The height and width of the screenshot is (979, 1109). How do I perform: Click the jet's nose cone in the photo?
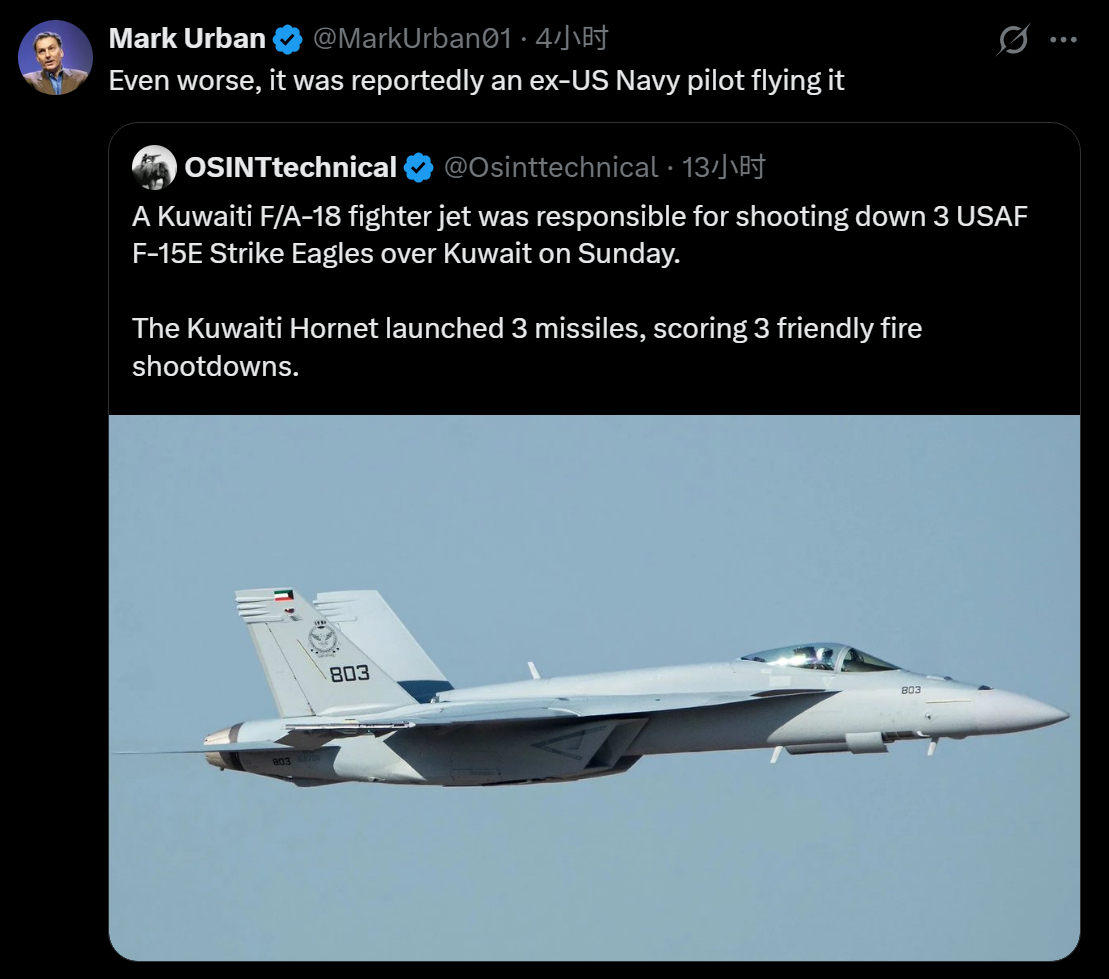[x=1030, y=712]
